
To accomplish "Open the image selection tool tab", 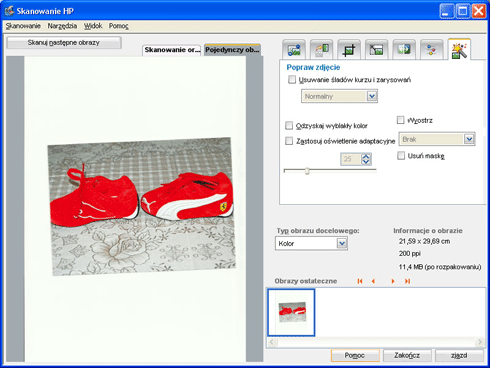I will (x=294, y=50).
